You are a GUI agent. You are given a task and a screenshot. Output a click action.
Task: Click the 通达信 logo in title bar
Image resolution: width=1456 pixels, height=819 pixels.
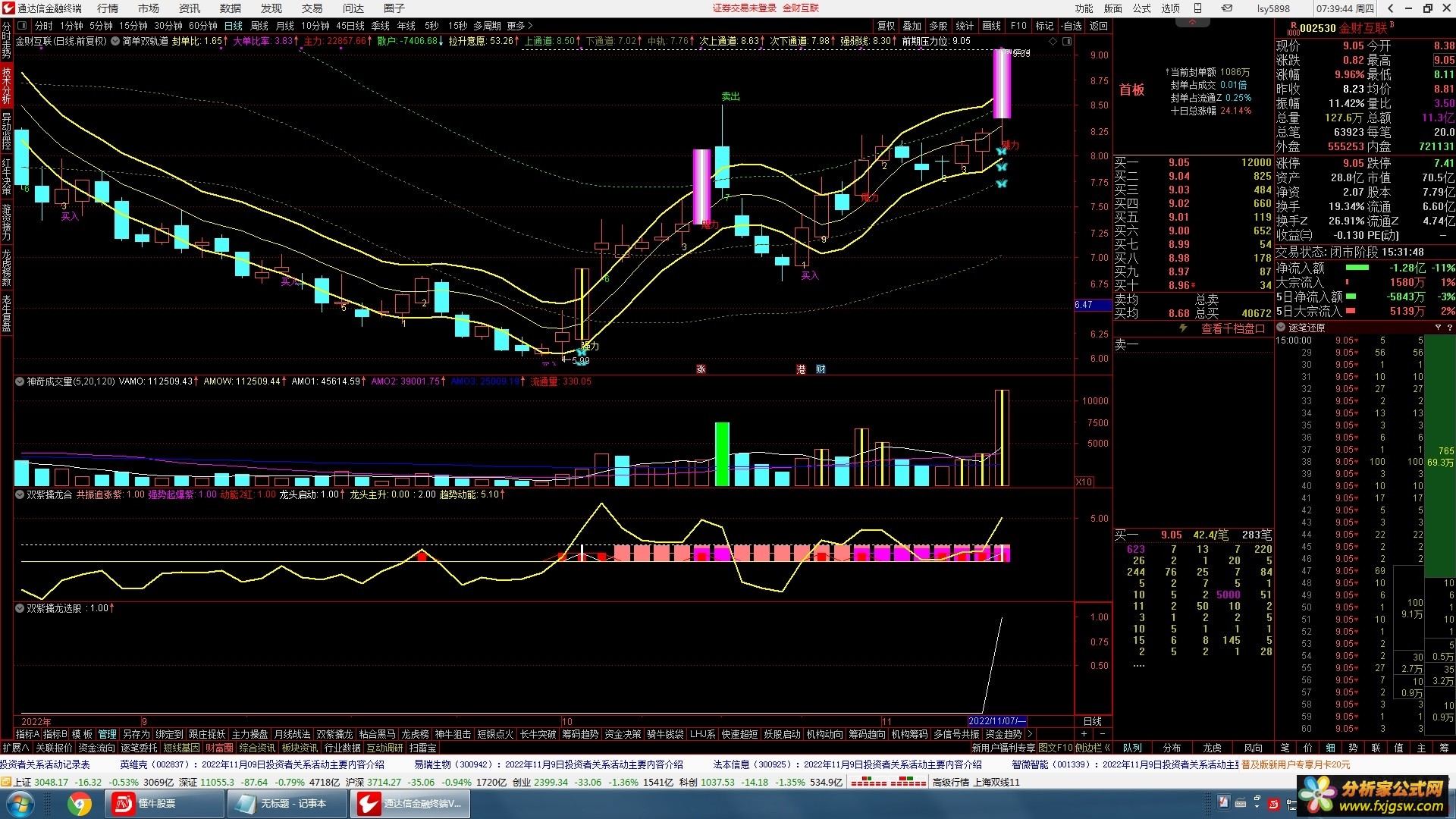[x=8, y=8]
